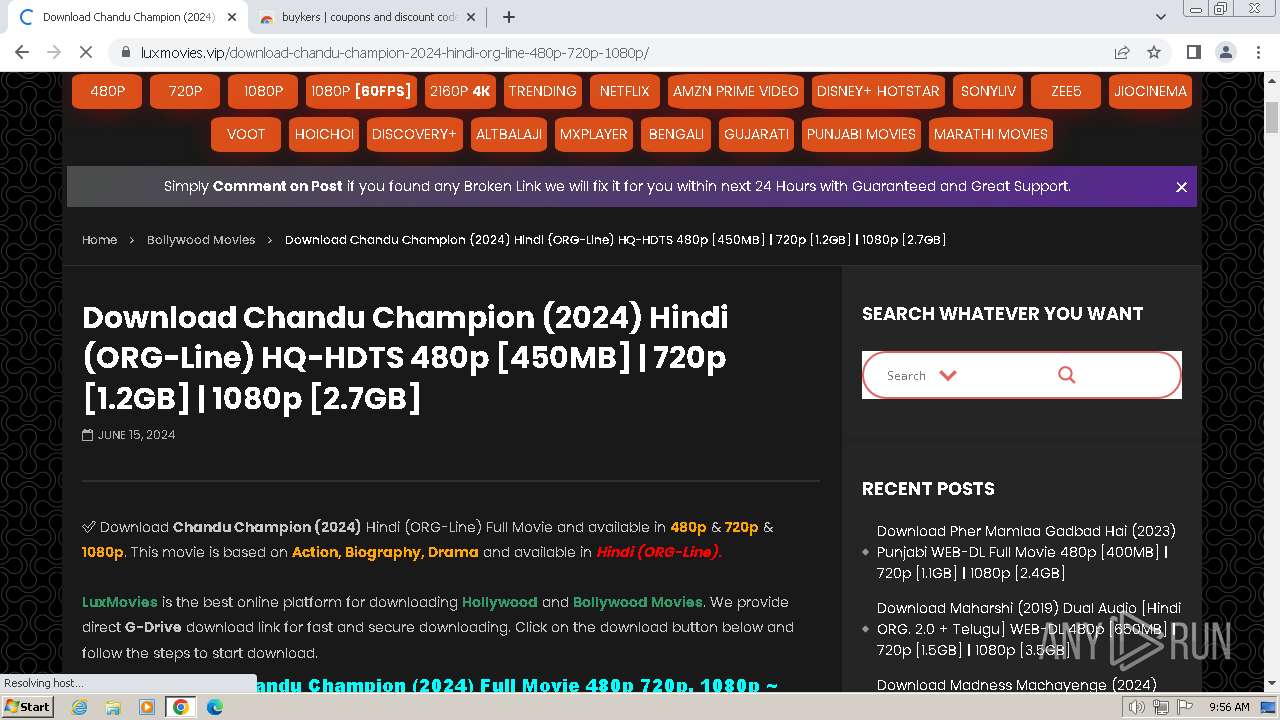Open the Chrome three-dot menu
Viewport: 1280px width, 720px height.
tap(1258, 52)
